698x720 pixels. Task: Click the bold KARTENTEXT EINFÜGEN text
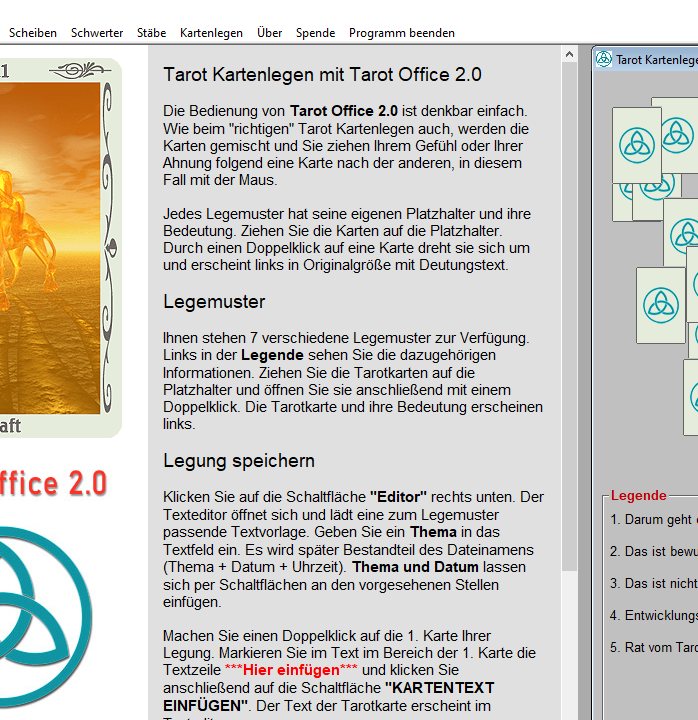pos(328,696)
